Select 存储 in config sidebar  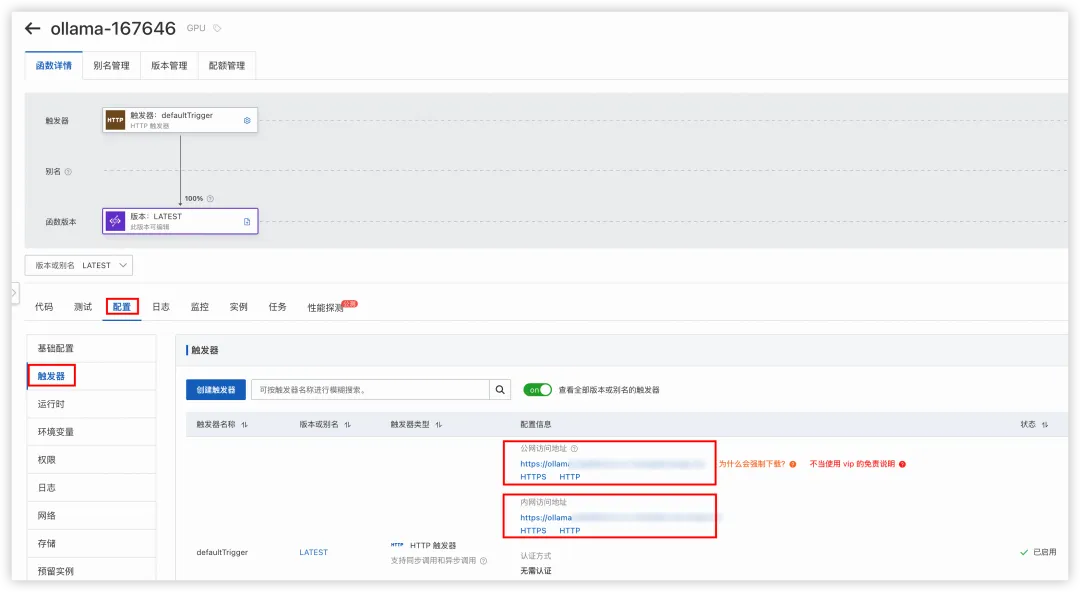(92, 544)
